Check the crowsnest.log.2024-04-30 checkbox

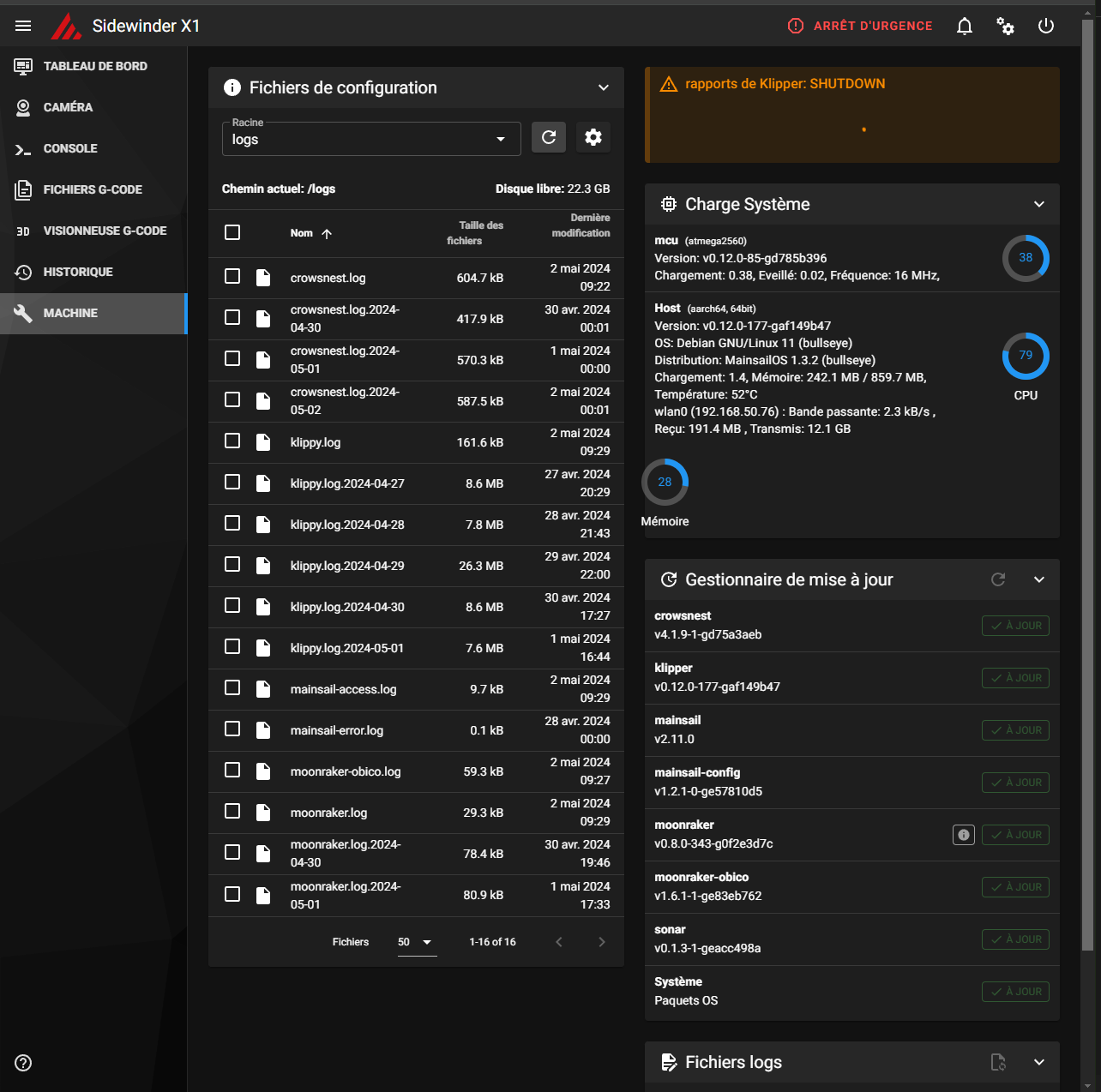(232, 317)
